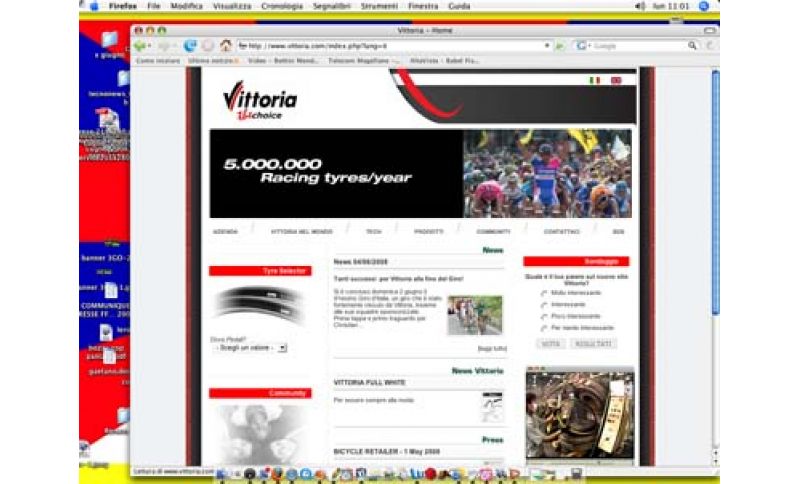The height and width of the screenshot is (484, 800).
Task: Click the COMMUNITY navigation item
Action: click(493, 232)
